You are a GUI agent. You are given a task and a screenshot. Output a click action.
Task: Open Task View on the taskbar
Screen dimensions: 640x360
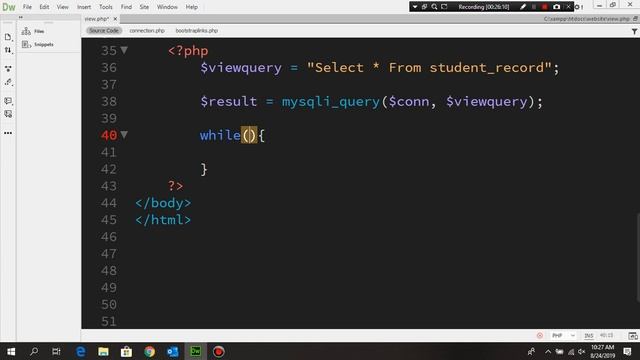56,351
